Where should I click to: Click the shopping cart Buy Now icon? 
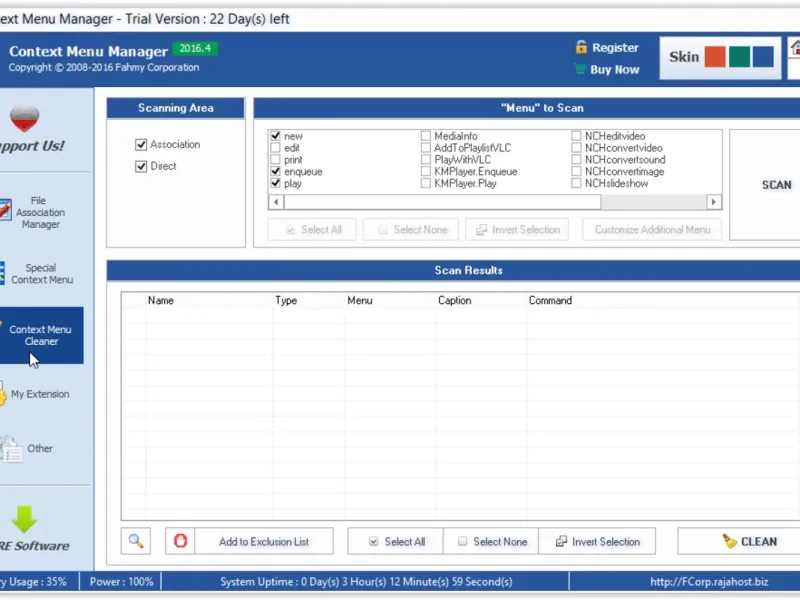(580, 69)
